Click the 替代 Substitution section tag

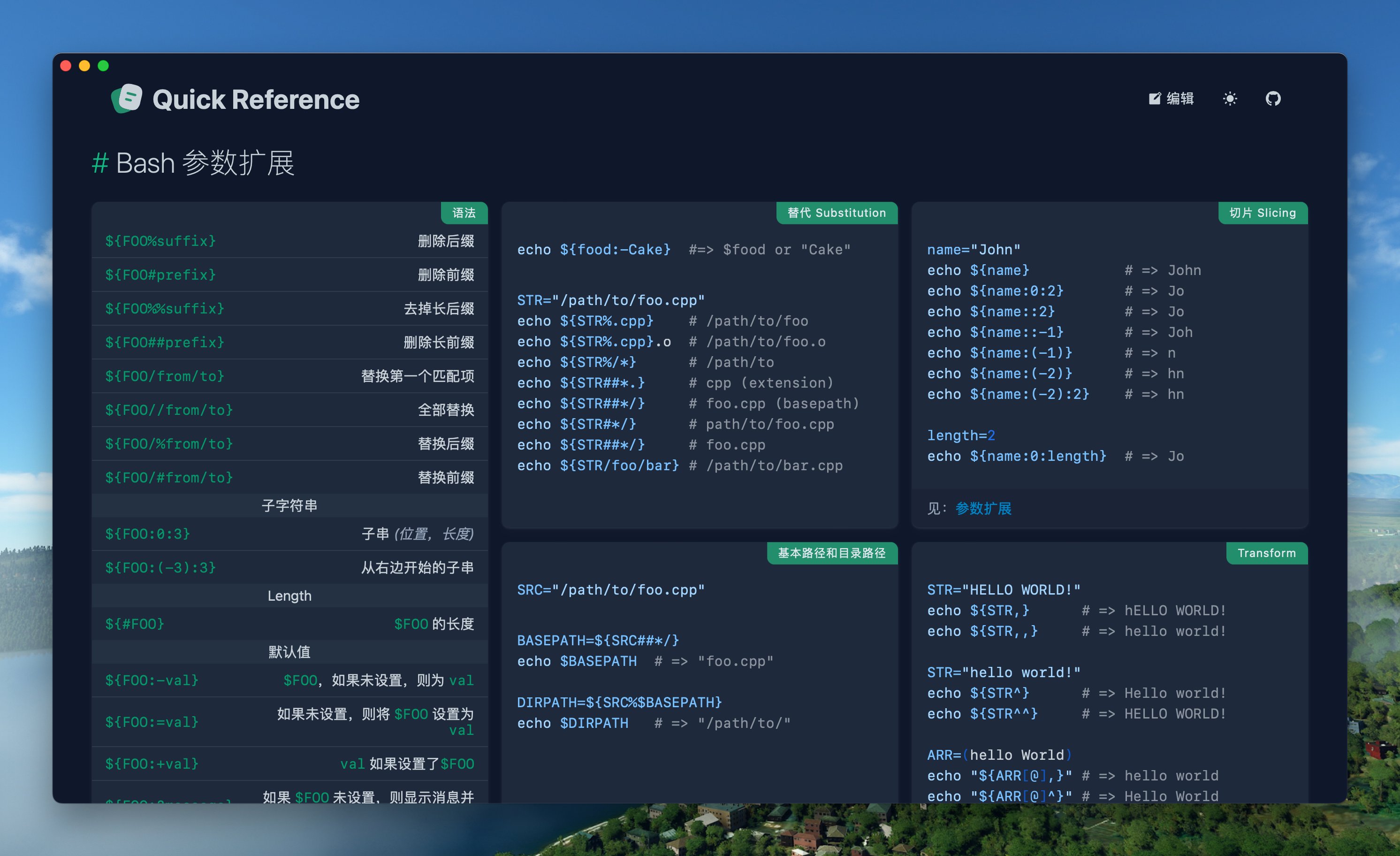pyautogui.click(x=837, y=213)
